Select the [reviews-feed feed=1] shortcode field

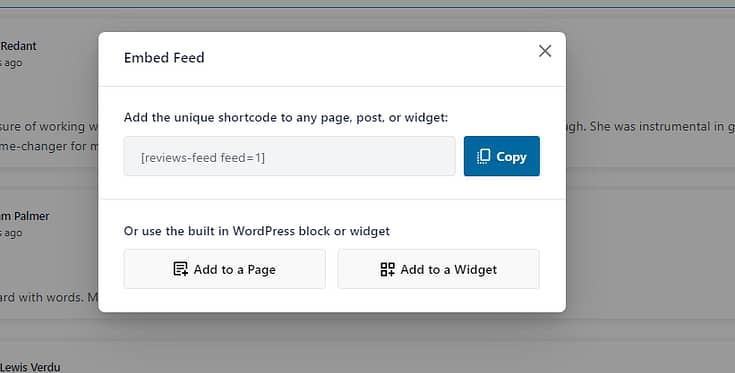(290, 157)
